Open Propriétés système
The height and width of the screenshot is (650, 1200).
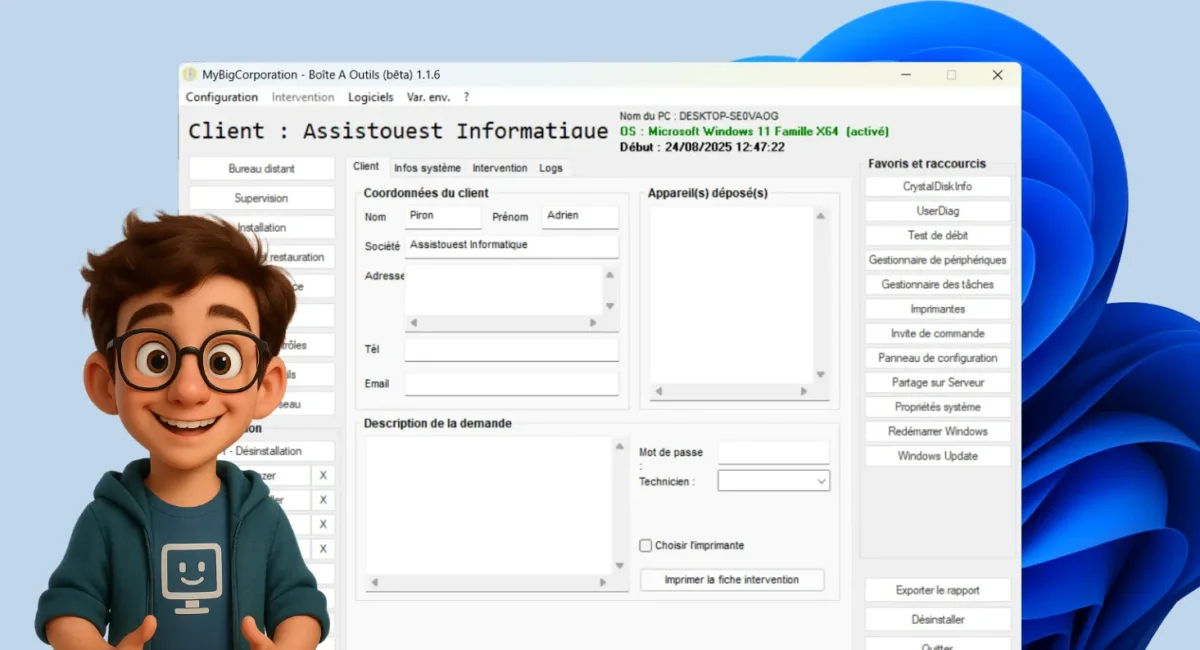click(x=938, y=407)
